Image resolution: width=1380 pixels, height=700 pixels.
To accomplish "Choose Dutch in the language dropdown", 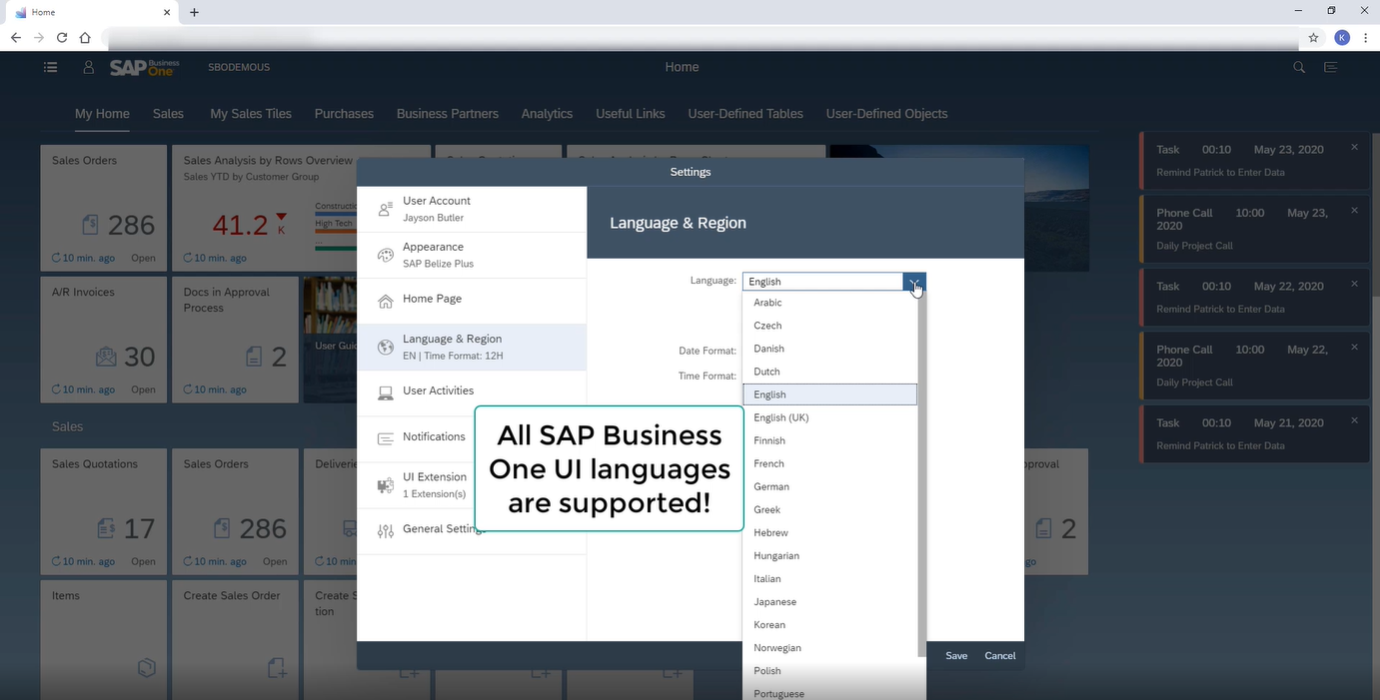I will click(x=830, y=371).
